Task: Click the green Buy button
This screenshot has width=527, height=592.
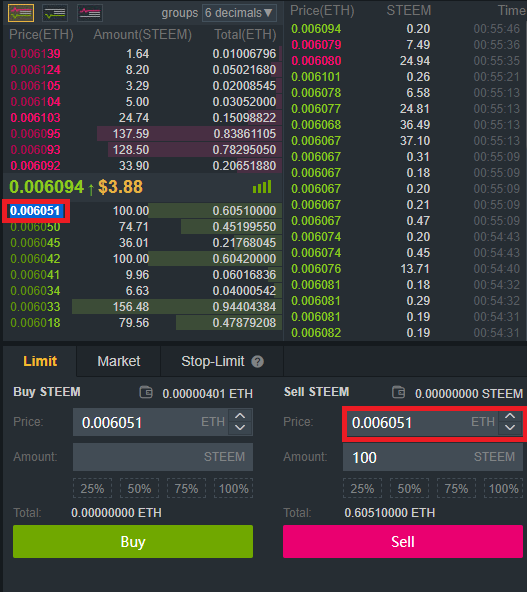Action: 133,541
